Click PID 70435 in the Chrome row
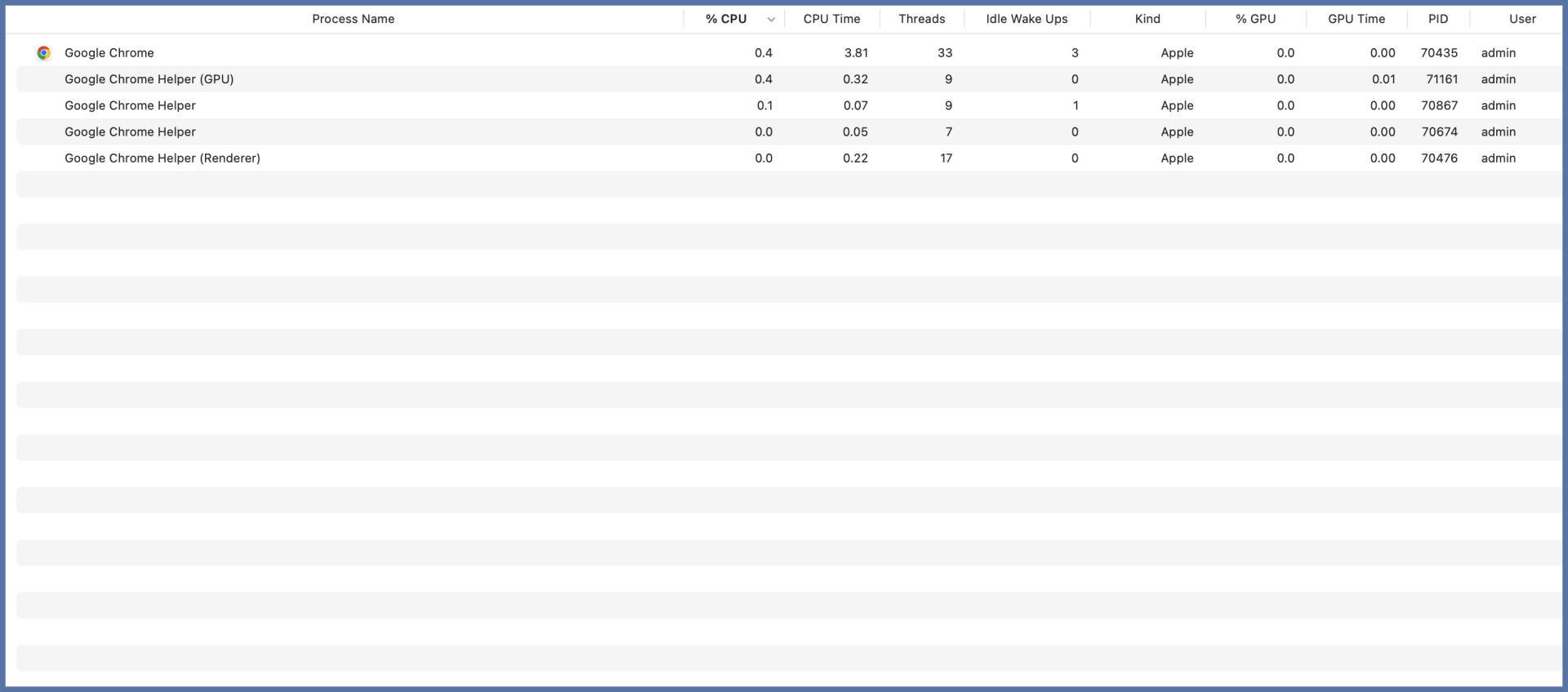 tap(1438, 53)
